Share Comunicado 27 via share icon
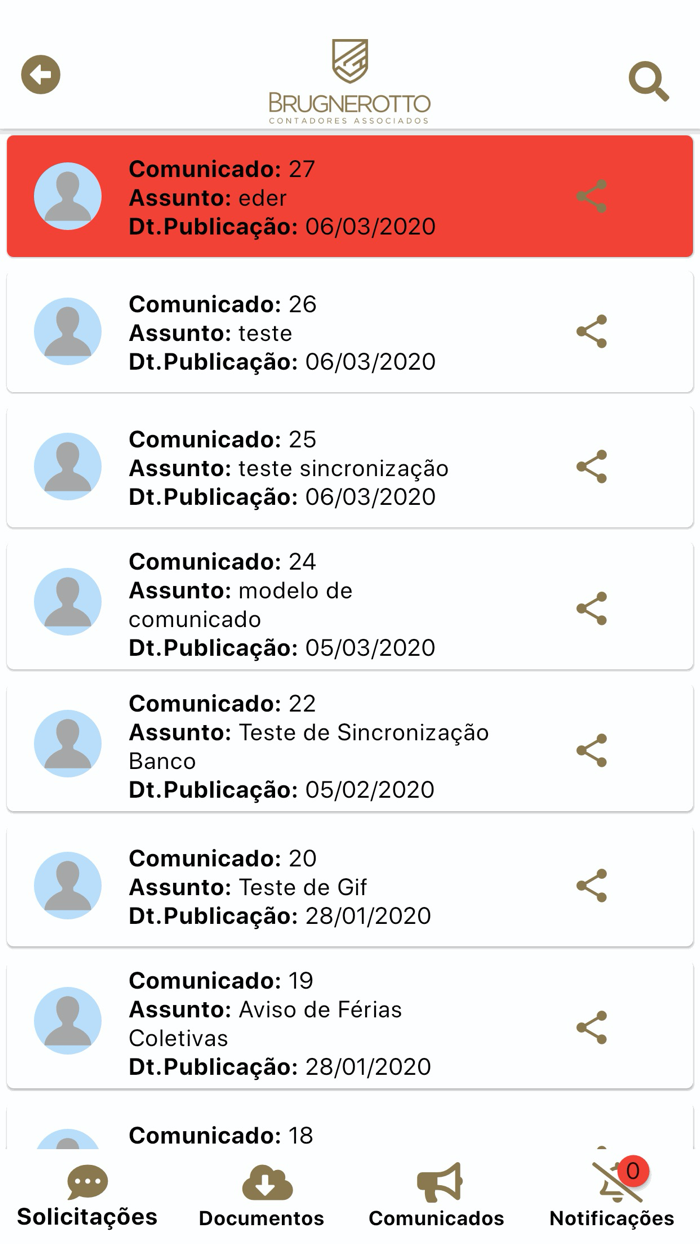The image size is (700, 1244). click(592, 196)
